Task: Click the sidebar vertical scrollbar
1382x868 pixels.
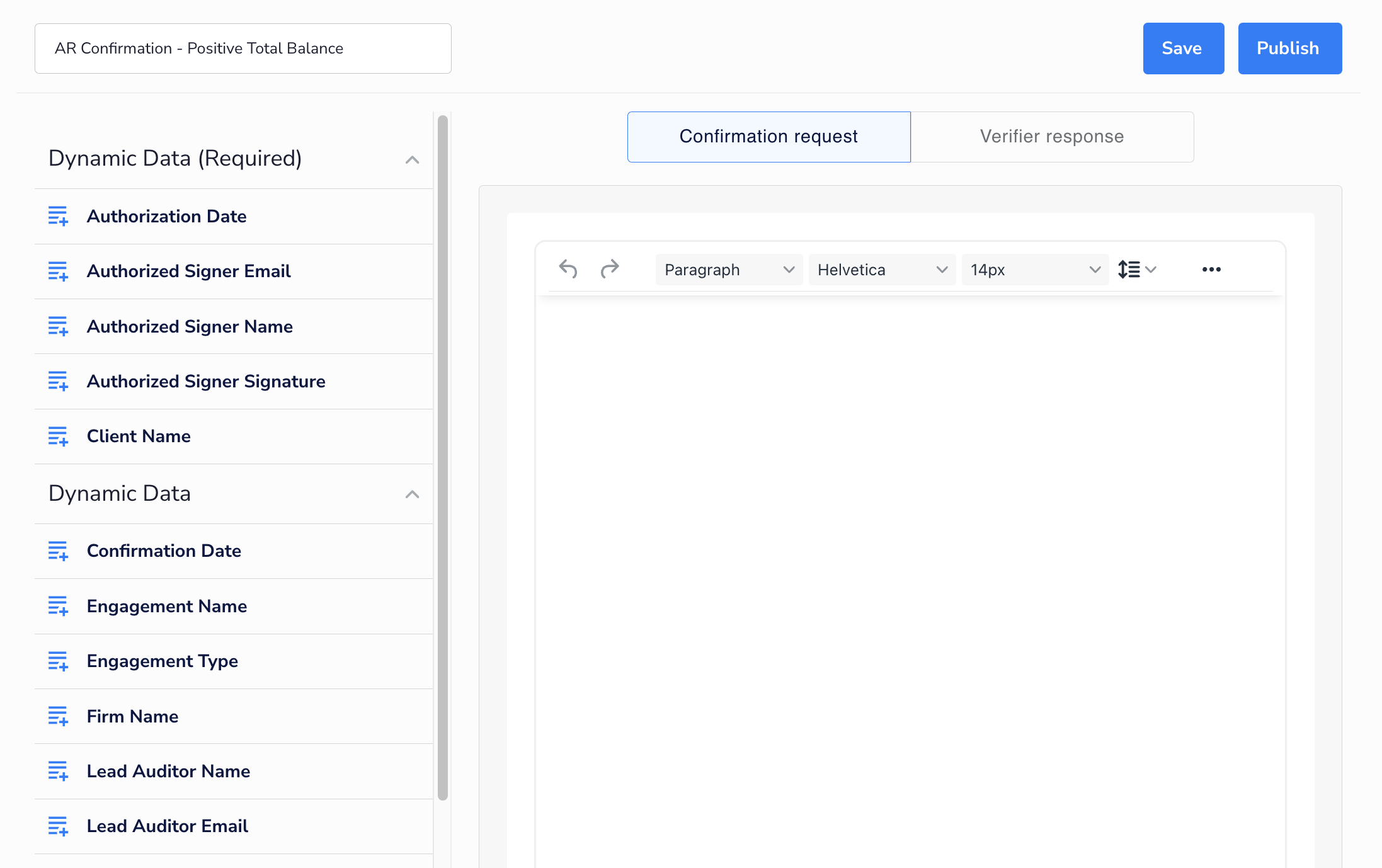Action: 443,457
